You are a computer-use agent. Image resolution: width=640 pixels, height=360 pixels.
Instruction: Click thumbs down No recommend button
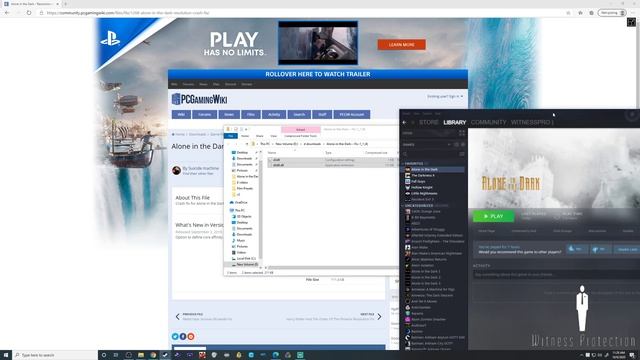[x=600, y=249]
